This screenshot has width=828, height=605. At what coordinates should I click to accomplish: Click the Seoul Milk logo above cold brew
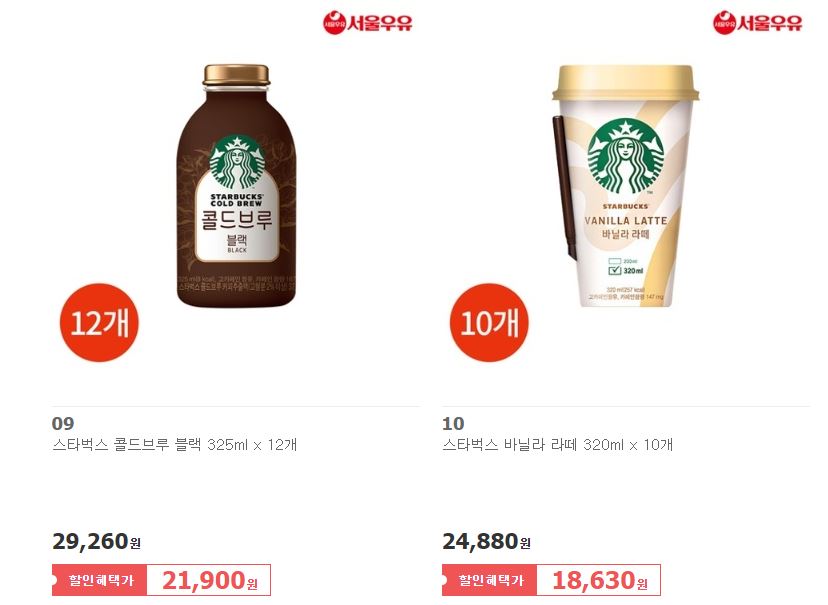[x=368, y=23]
